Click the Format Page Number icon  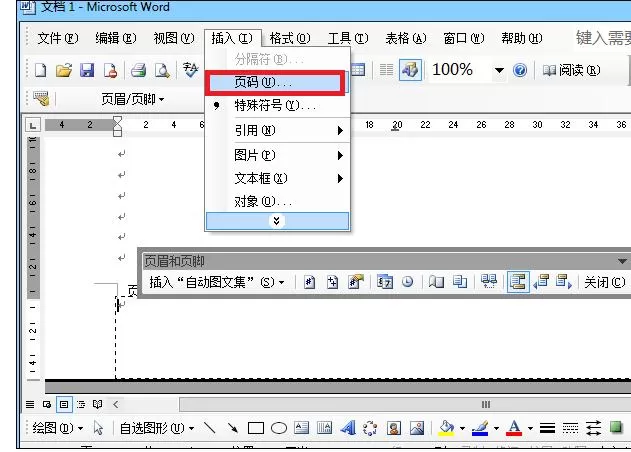click(356, 282)
